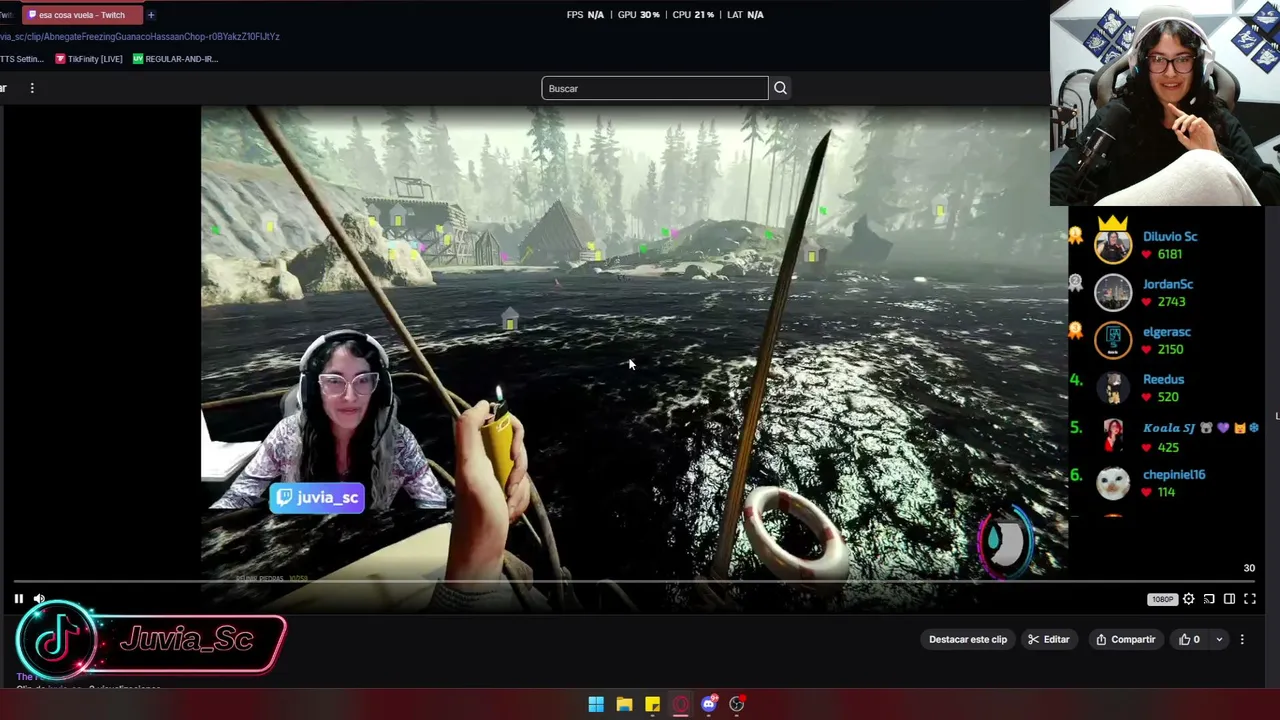Click Reedus leaderboard entry
1280x720 pixels.
pyautogui.click(x=1163, y=380)
